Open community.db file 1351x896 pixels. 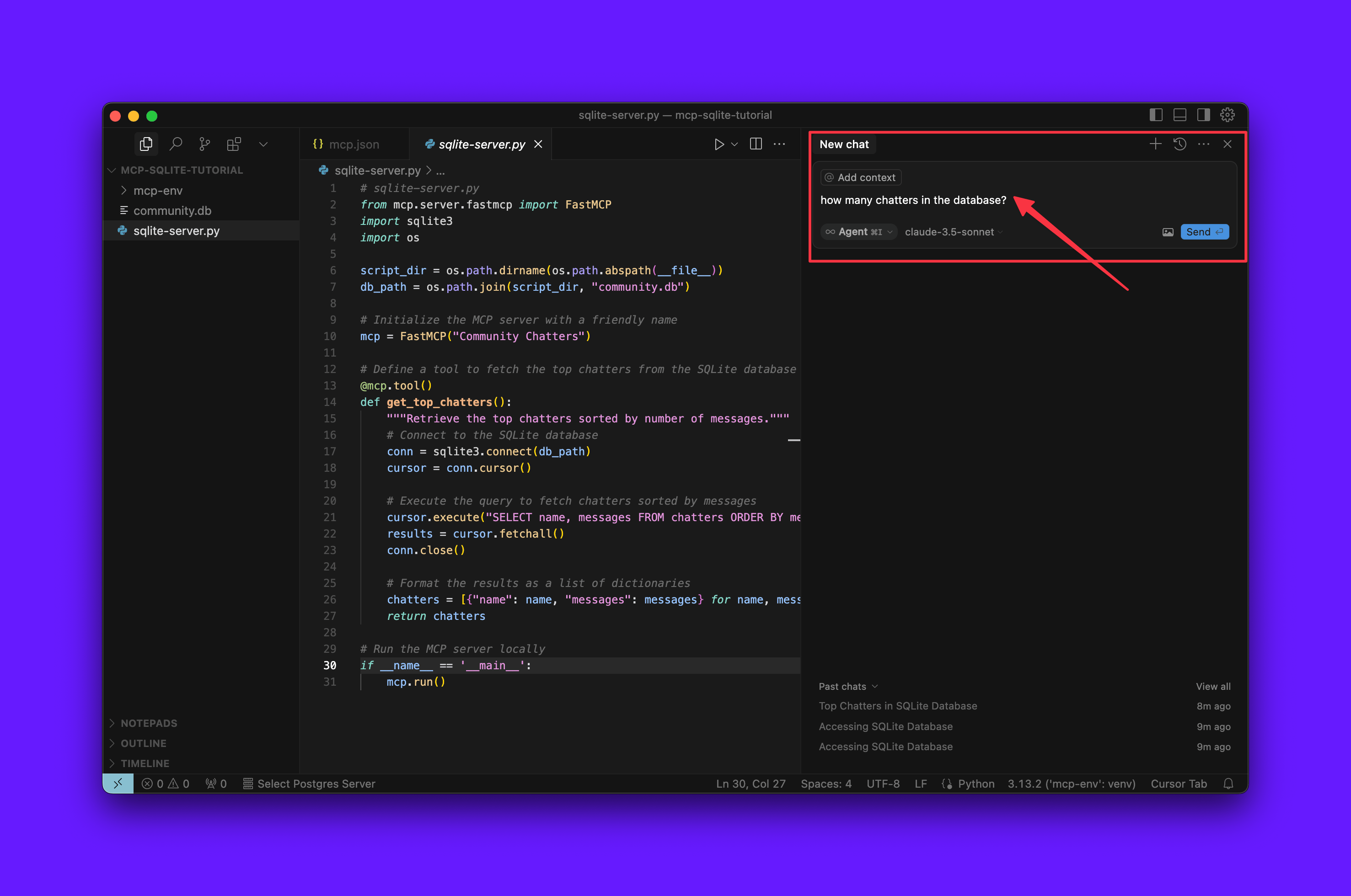click(201, 210)
